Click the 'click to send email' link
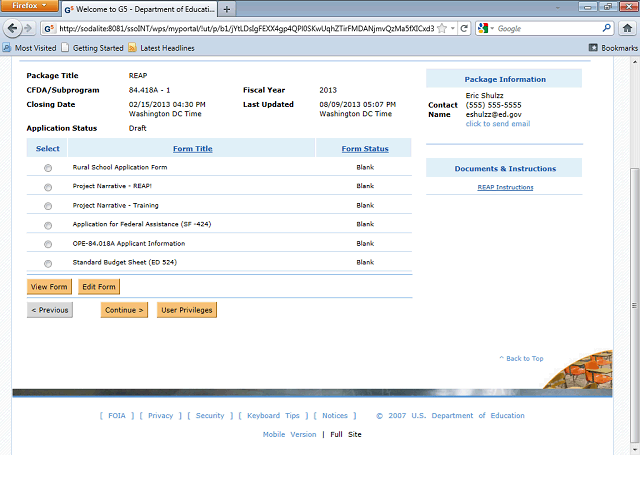 498,124
